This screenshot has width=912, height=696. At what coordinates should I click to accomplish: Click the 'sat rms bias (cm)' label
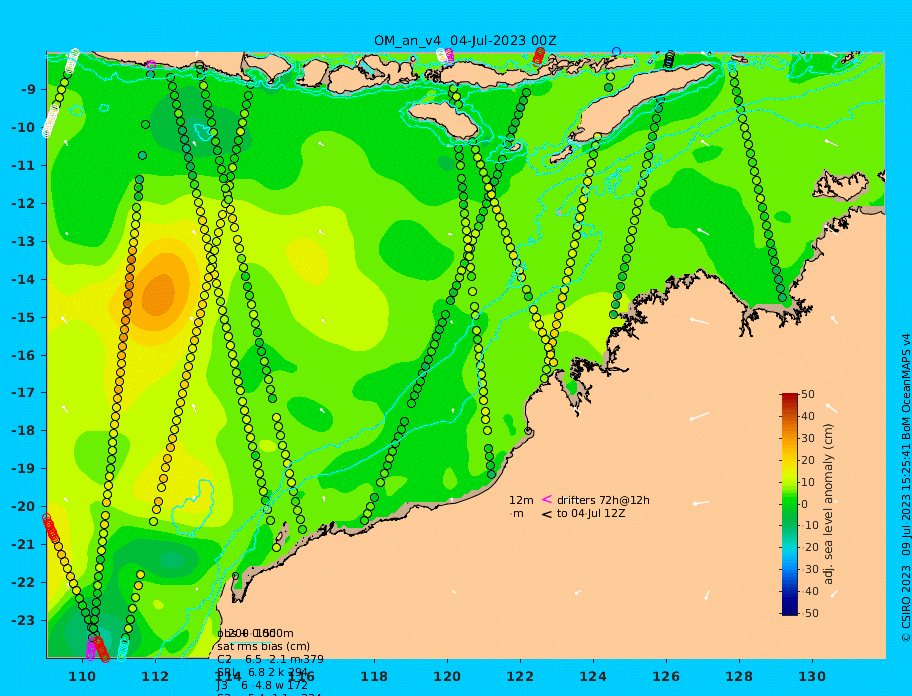[263, 646]
